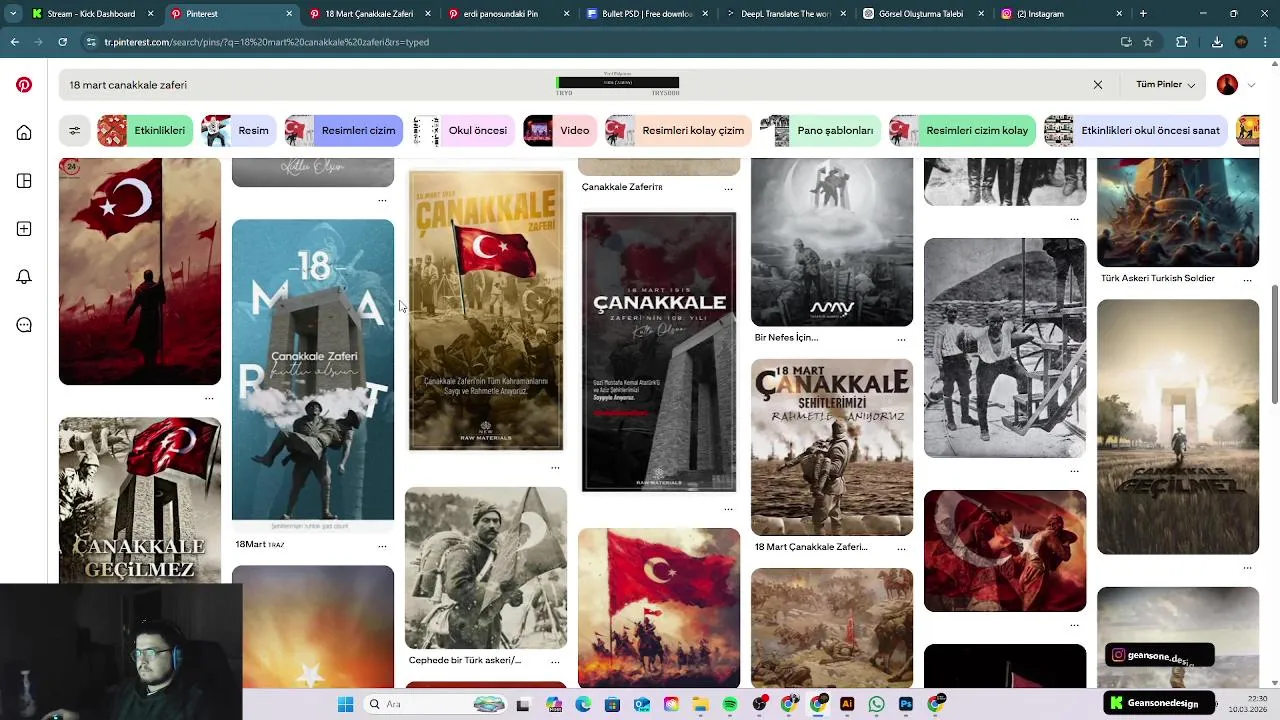The height and width of the screenshot is (720, 1280).
Task: Select the Resim filter chip
Action: [237, 130]
